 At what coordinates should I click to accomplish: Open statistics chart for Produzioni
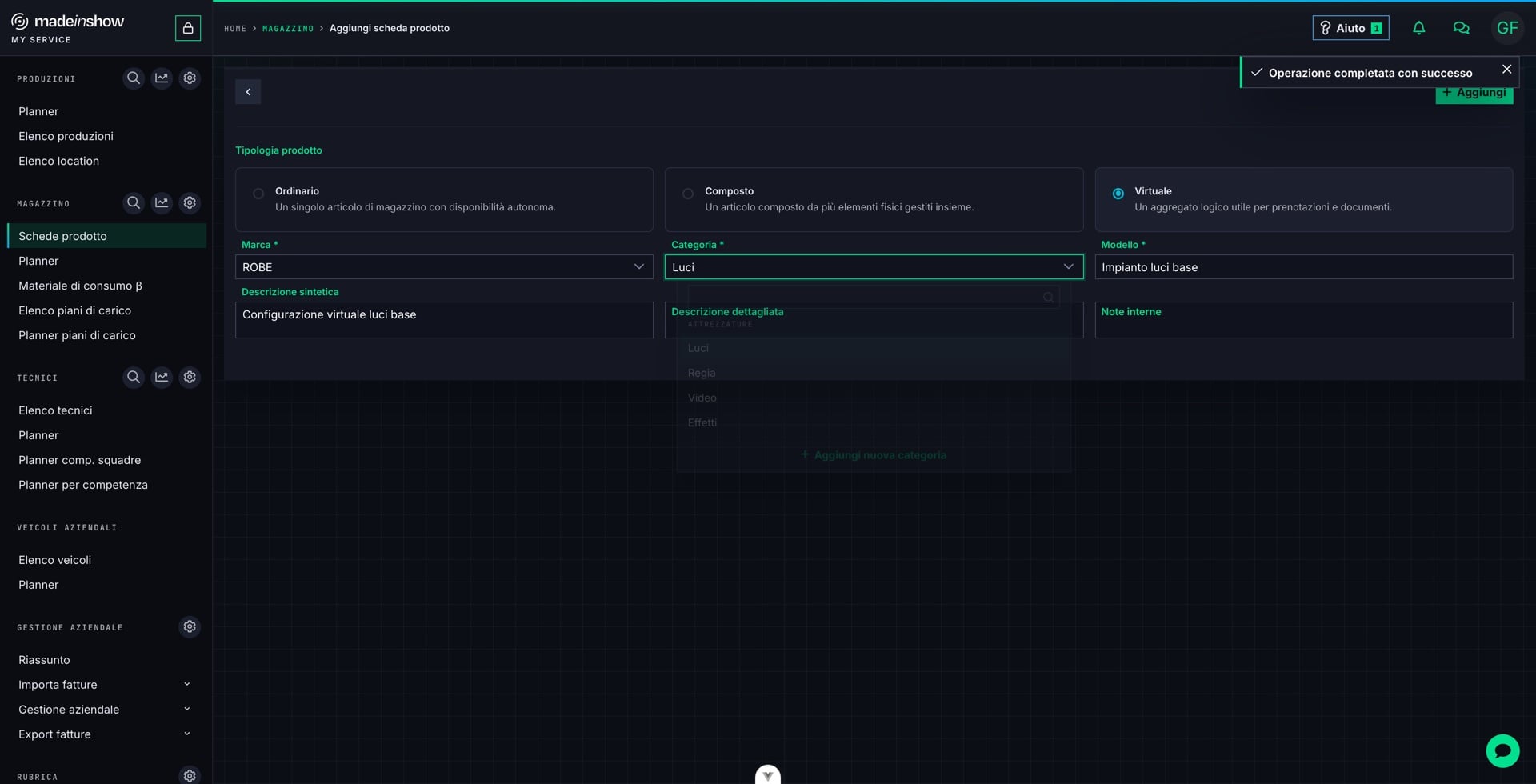click(x=162, y=78)
